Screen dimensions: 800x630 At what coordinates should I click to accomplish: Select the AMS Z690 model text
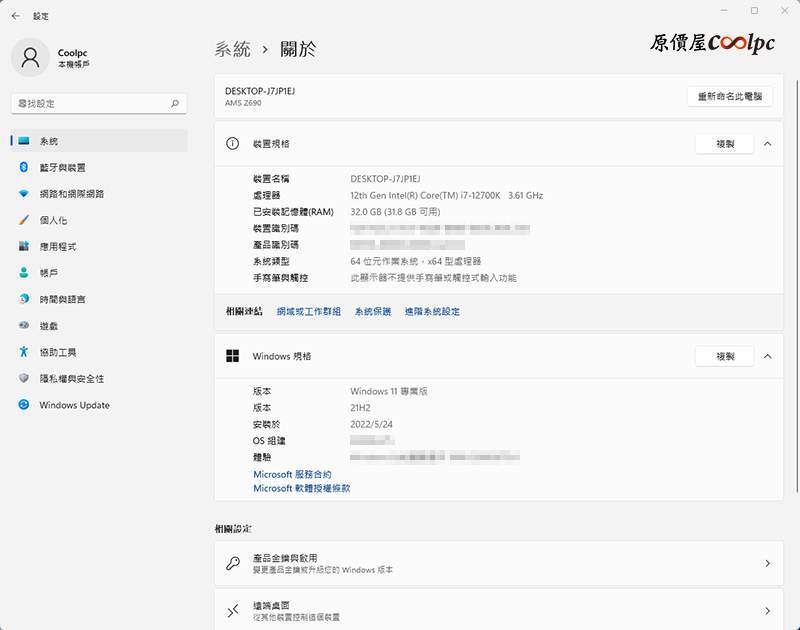(243, 103)
